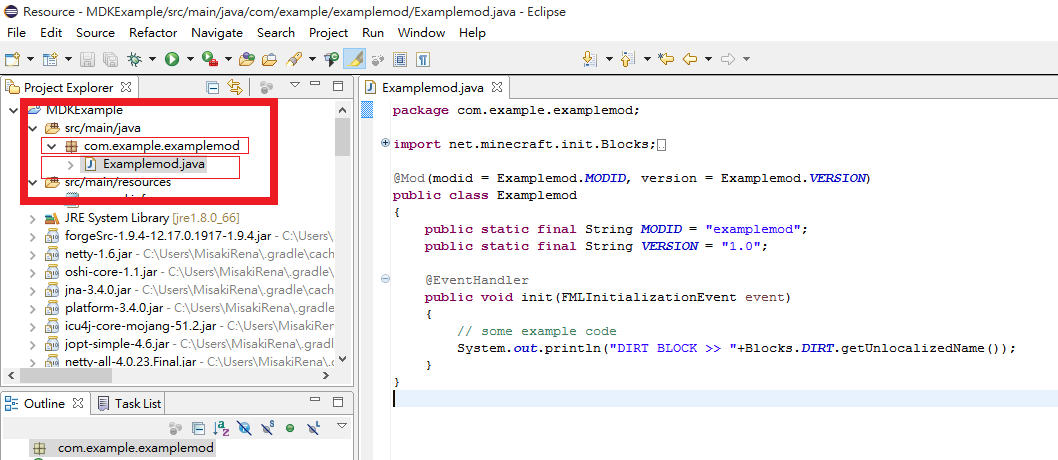Click Project Explorer scrollbar down arrow
1058x460 pixels.
pyautogui.click(x=342, y=360)
